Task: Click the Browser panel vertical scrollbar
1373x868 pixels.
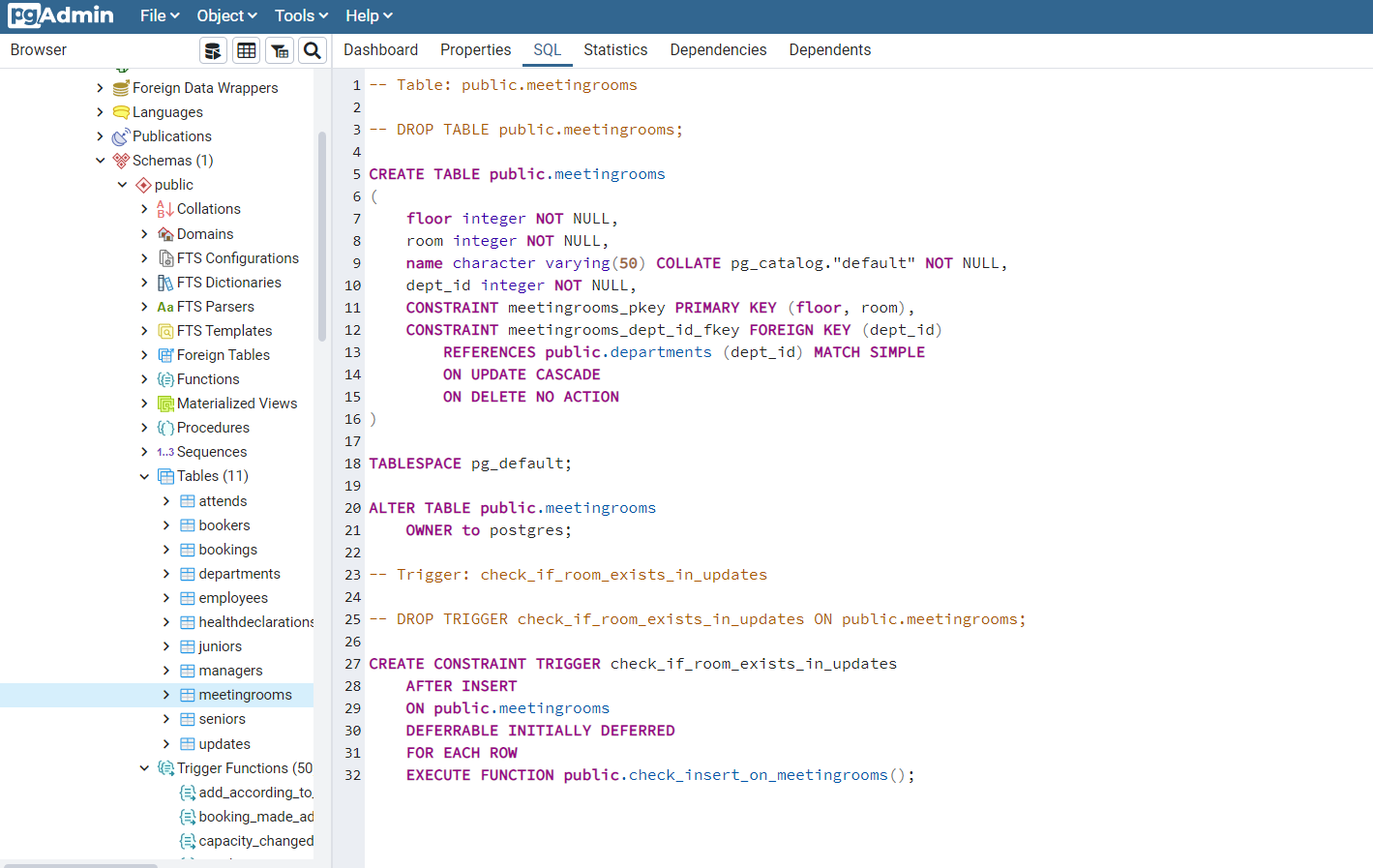Action: tap(321, 237)
